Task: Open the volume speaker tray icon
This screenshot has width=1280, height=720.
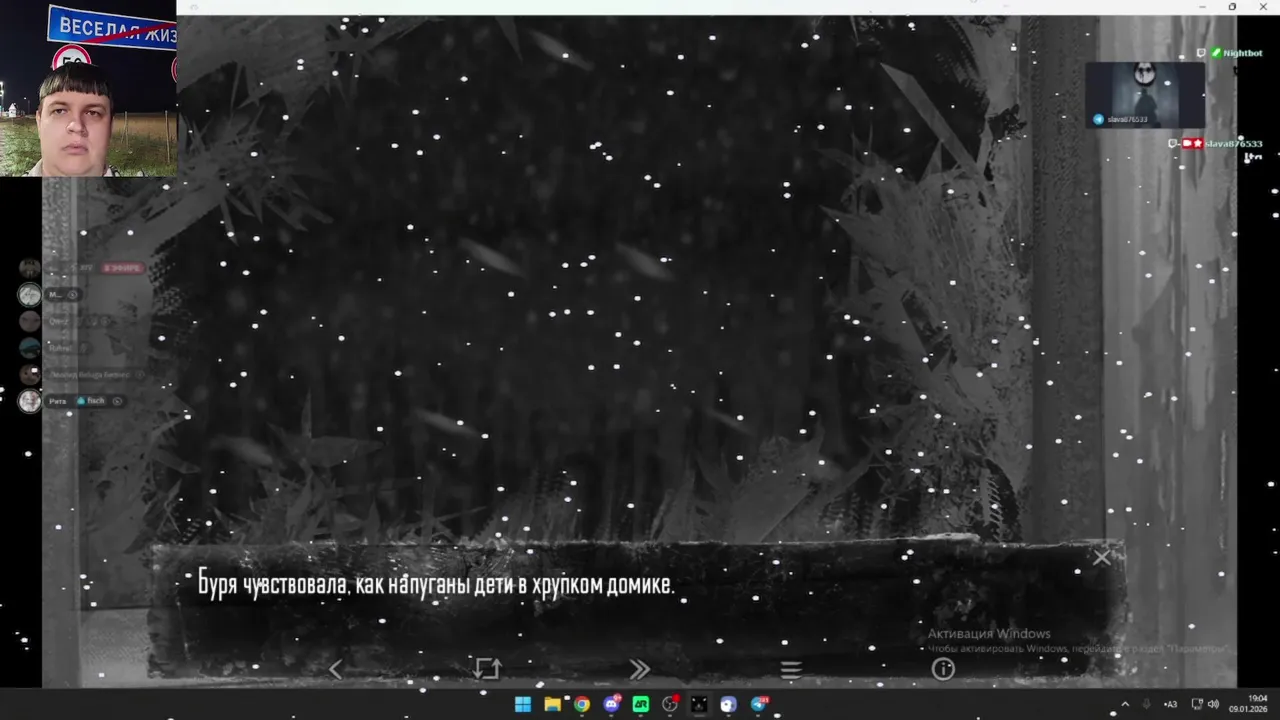Action: point(1213,704)
